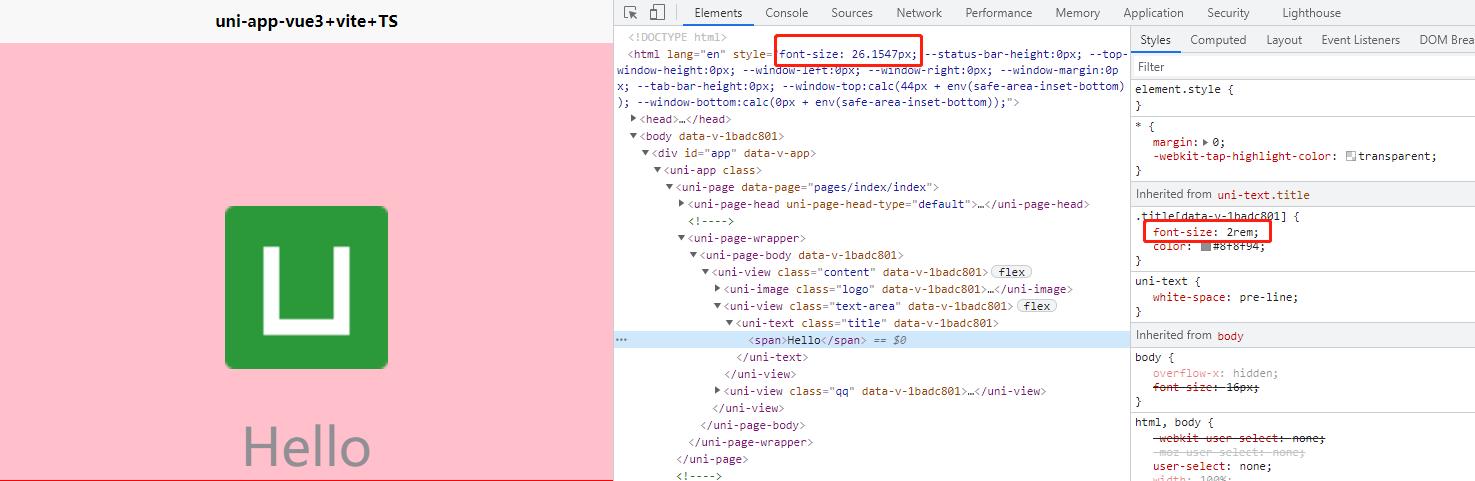
Task: Collapse the div id="app" node
Action: [646, 153]
